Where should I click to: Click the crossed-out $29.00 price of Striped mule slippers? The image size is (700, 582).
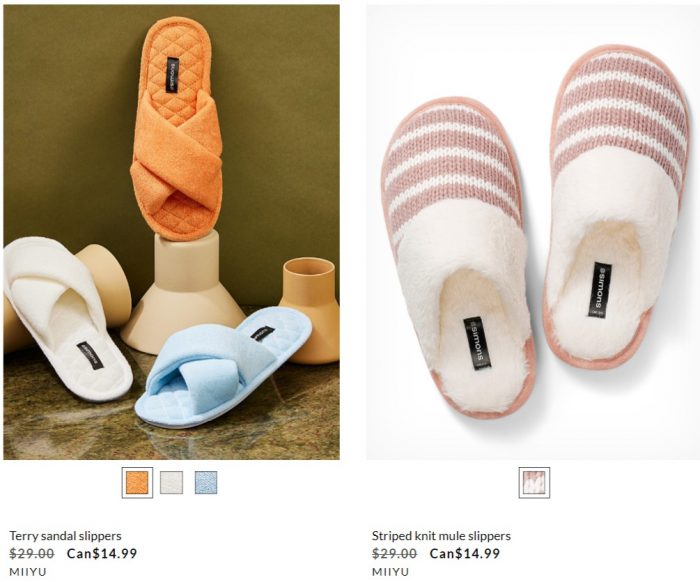394,553
